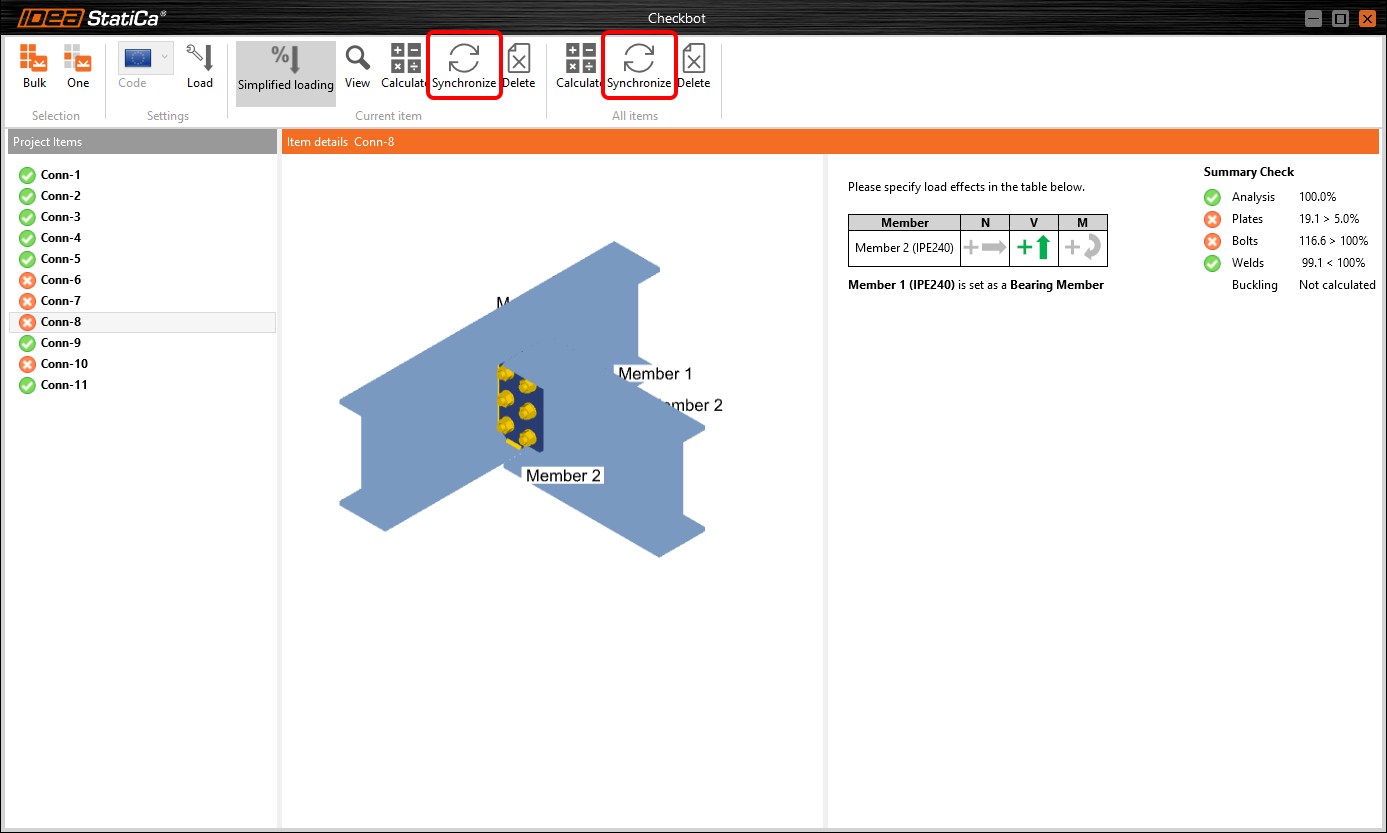
Task: Delete all items
Action: coord(694,66)
